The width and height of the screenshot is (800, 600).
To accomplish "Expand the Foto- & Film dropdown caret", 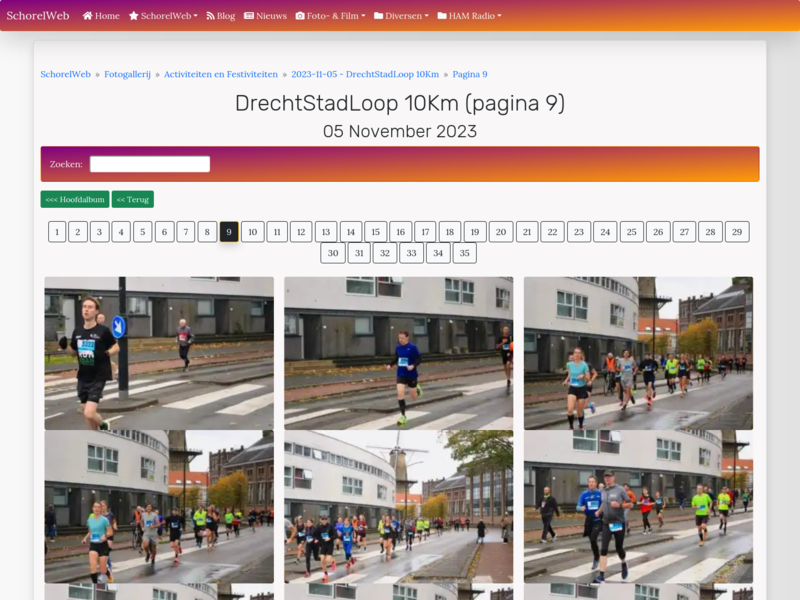I will click(x=363, y=16).
